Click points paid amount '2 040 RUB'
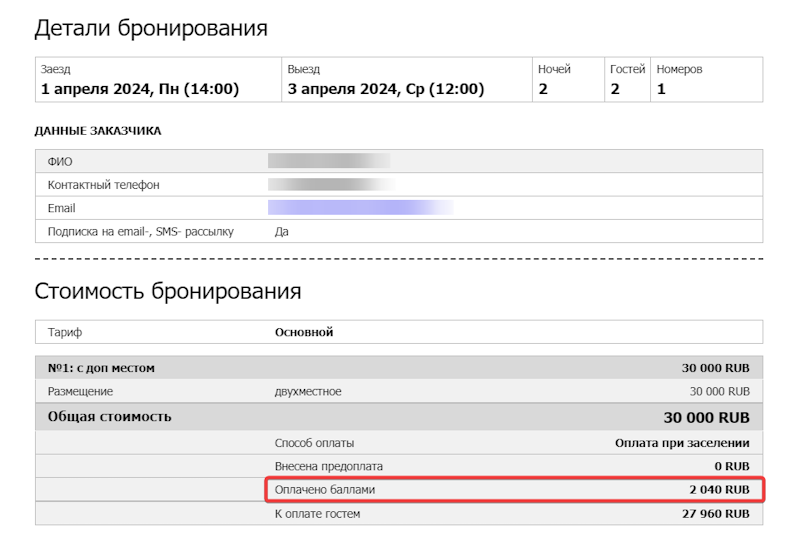 [x=719, y=490]
